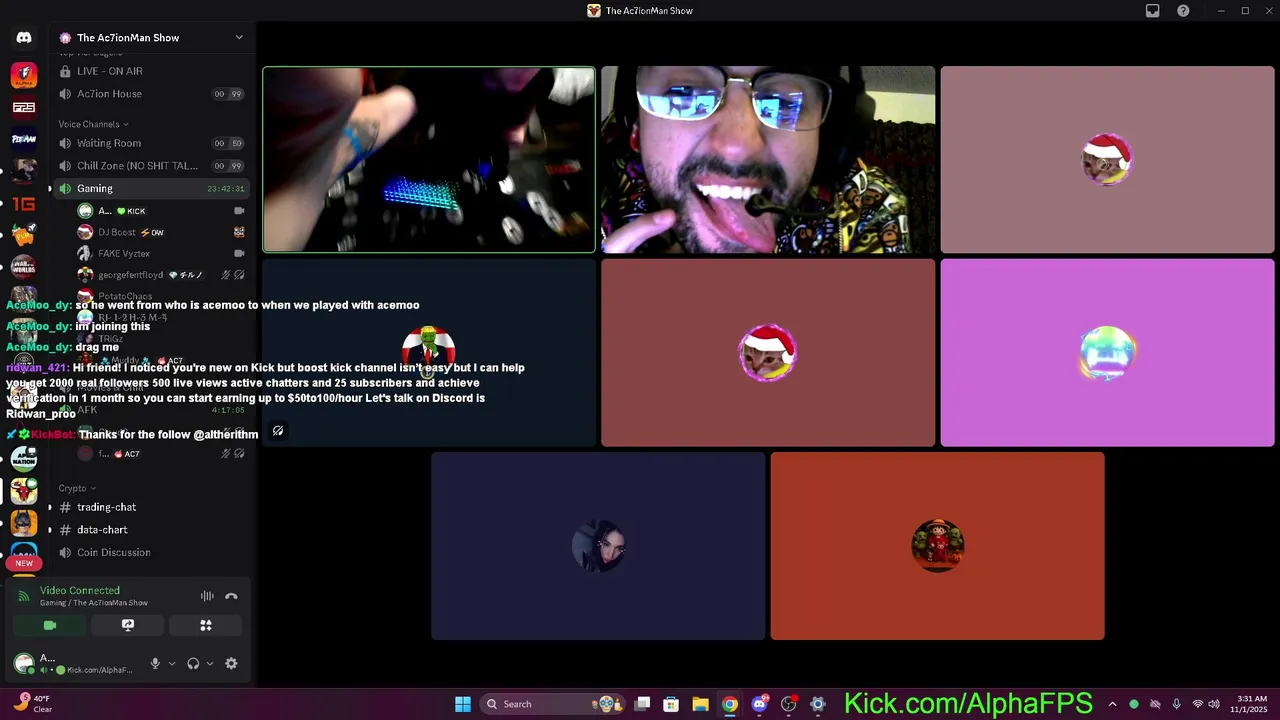The height and width of the screenshot is (720, 1280).
Task: Open the red bull server icon
Action: click(24, 491)
